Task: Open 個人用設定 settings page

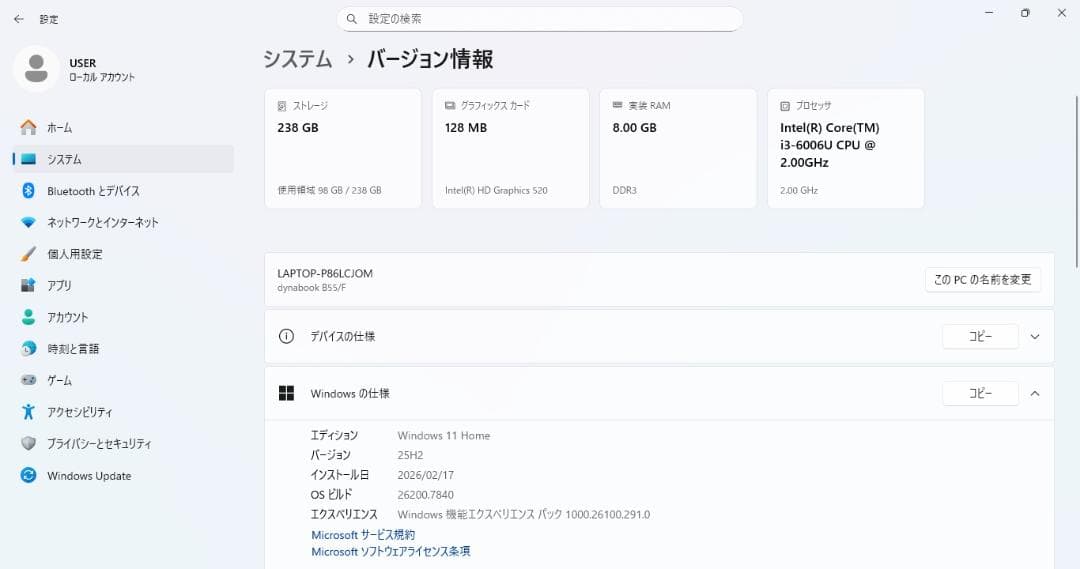Action: 123,254
